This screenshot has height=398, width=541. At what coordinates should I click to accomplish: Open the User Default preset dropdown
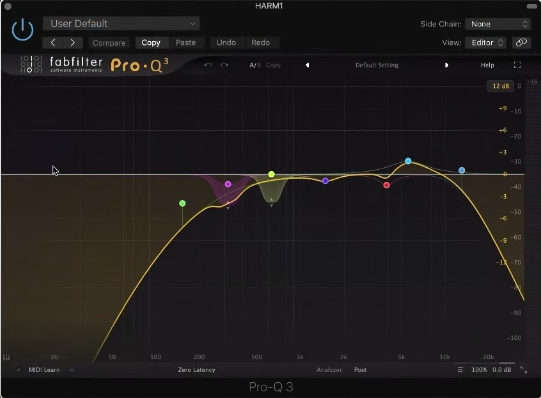pos(121,23)
